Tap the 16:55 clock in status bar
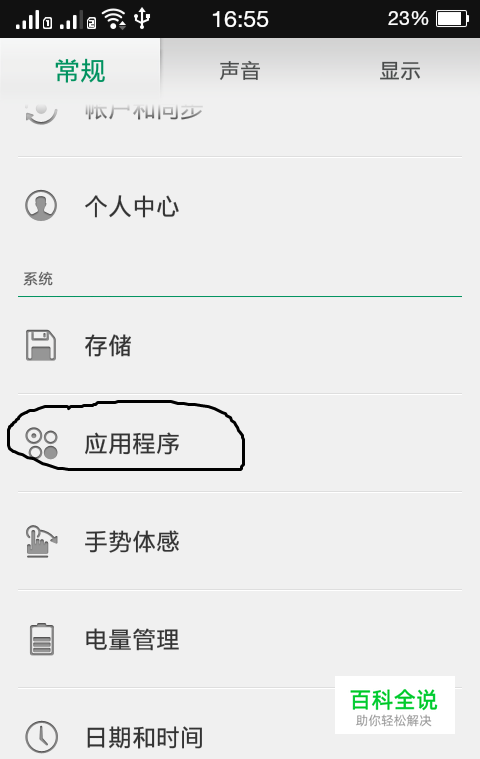Image resolution: width=480 pixels, height=759 pixels. click(x=240, y=19)
